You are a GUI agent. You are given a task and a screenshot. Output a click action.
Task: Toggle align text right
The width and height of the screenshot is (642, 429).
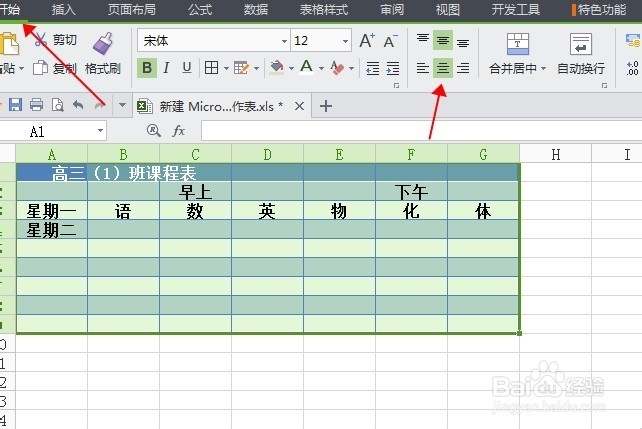coord(463,68)
